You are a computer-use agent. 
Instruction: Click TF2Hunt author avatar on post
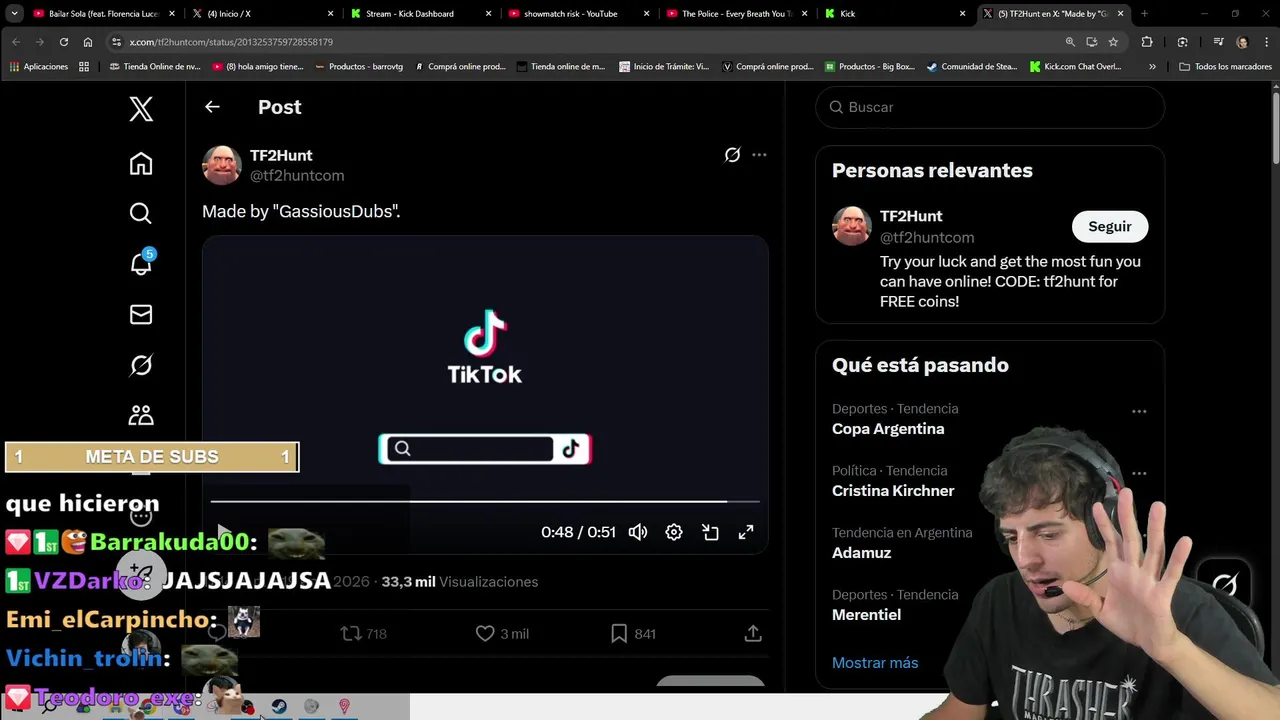222,165
